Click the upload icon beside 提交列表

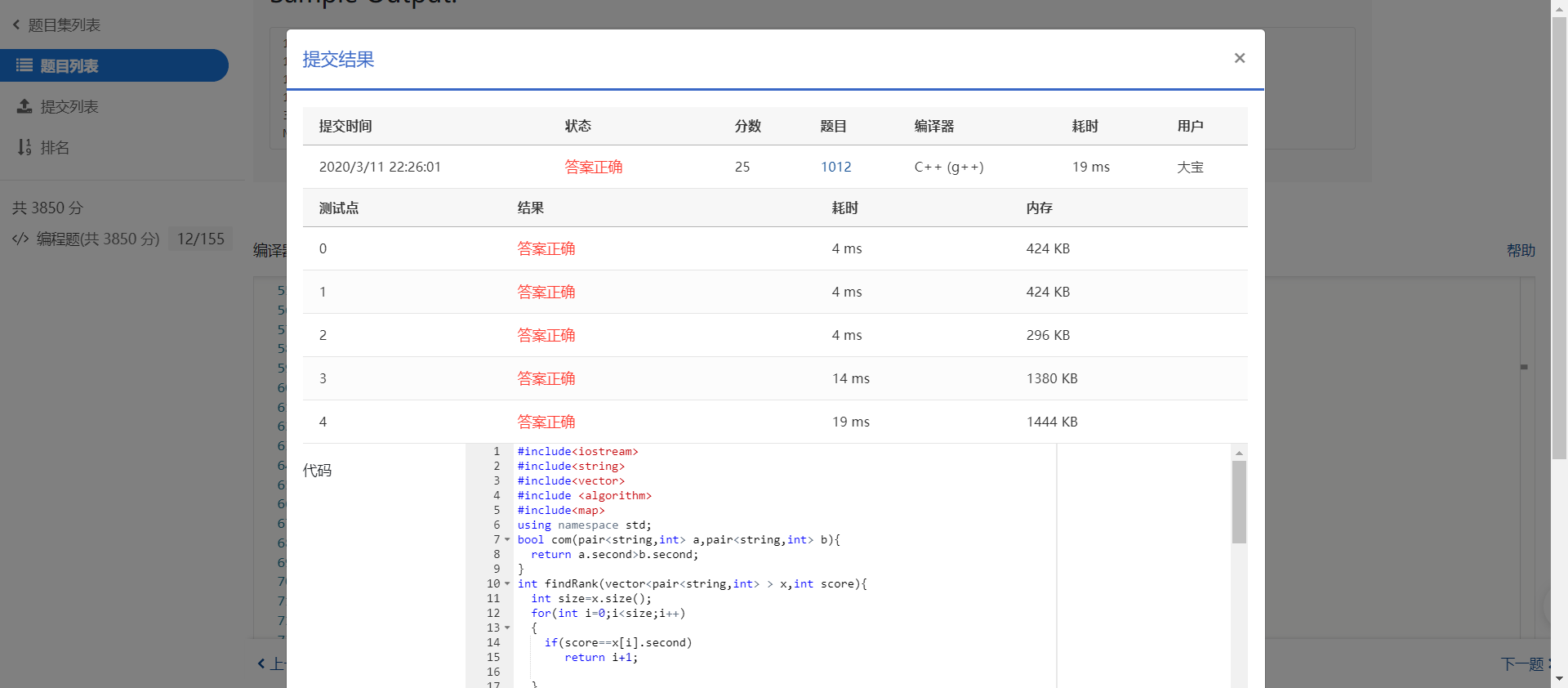click(x=24, y=106)
